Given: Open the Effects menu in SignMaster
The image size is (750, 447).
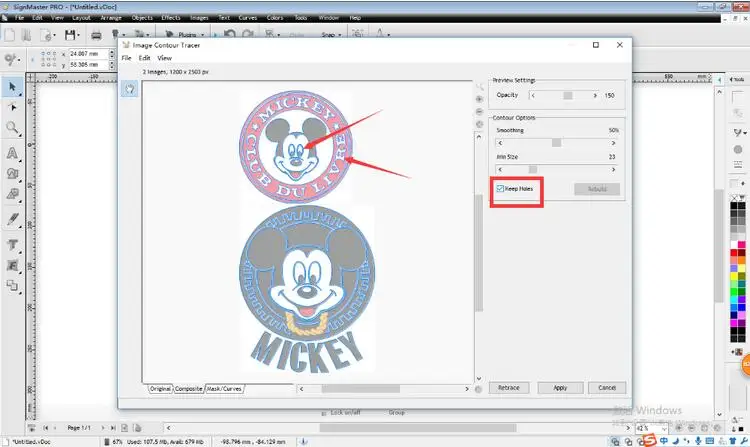Looking at the screenshot, I should click(171, 18).
